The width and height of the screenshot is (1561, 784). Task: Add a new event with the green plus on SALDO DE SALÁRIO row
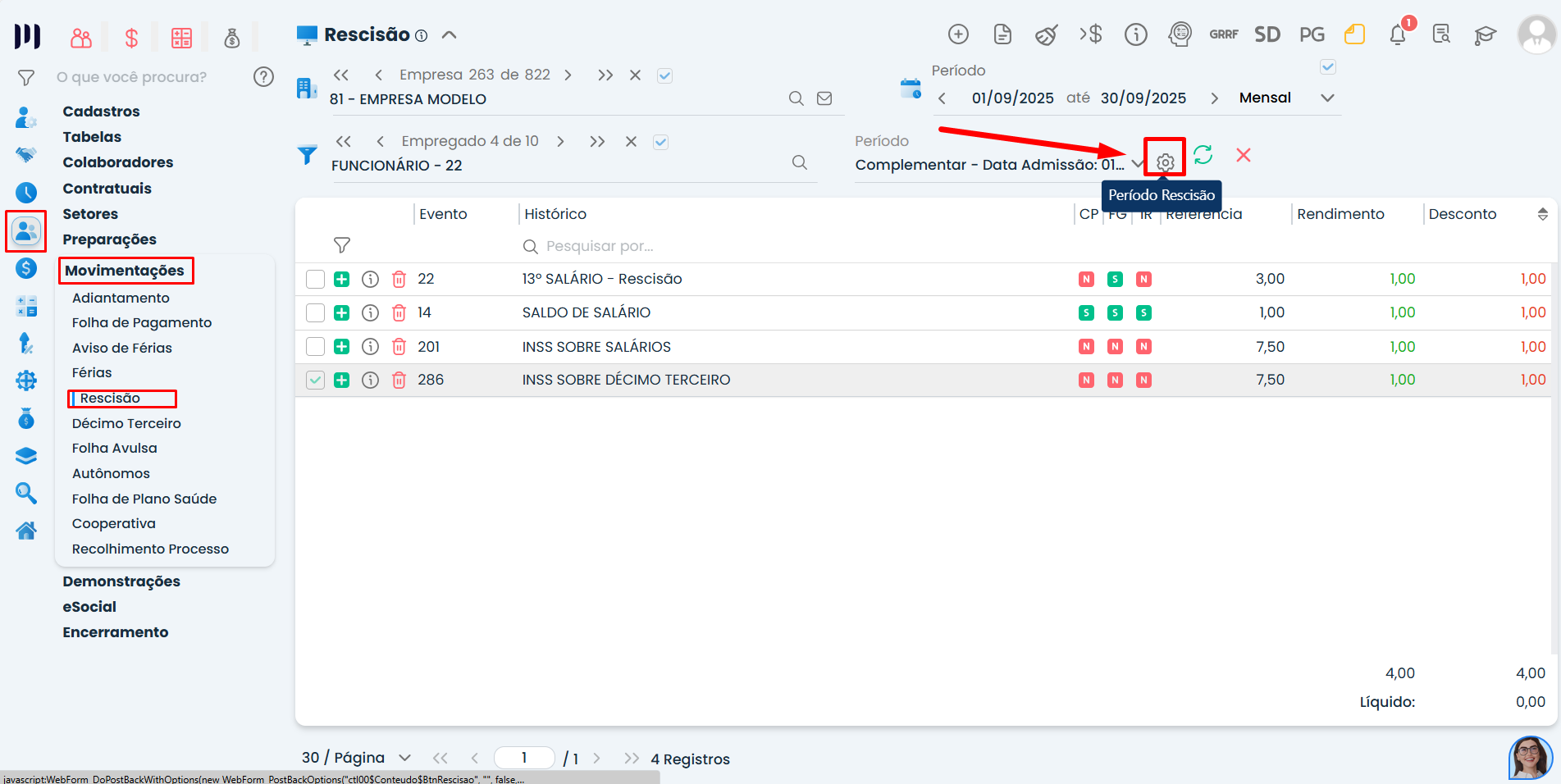[x=341, y=312]
